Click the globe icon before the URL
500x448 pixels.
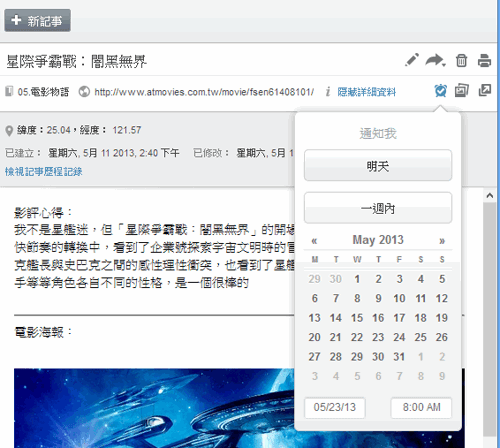[x=84, y=91]
